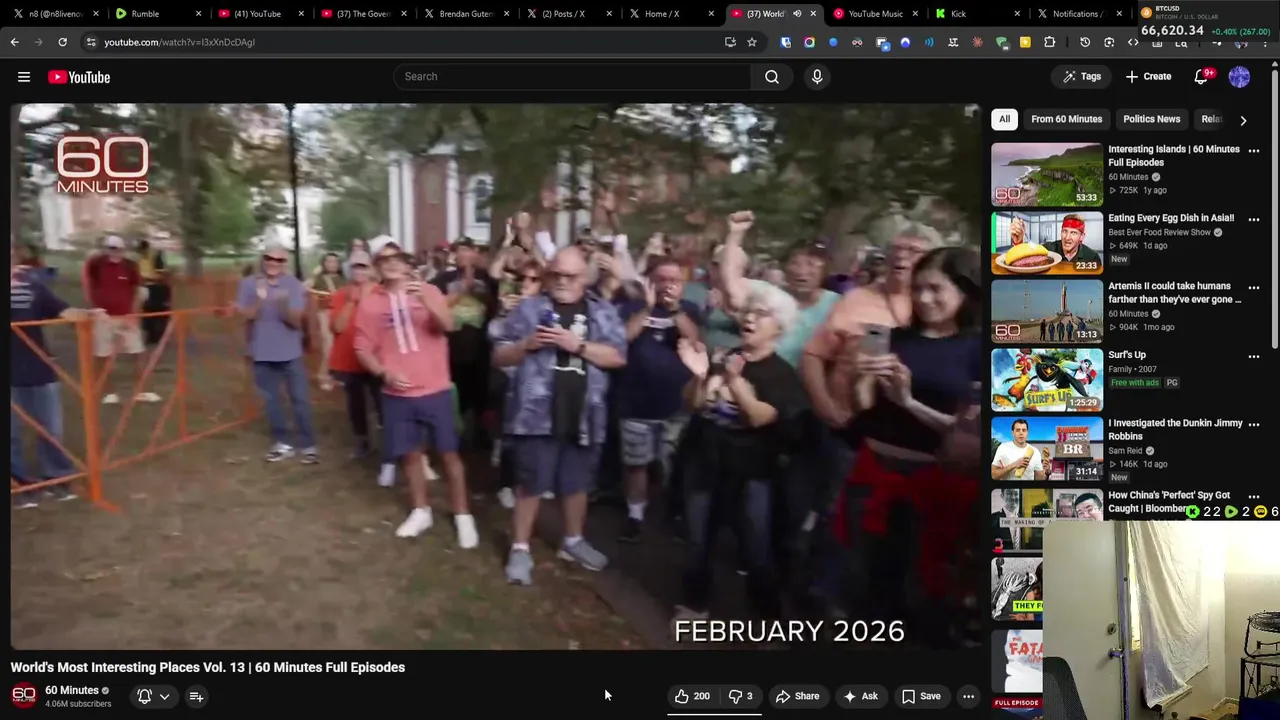Expand notification preference chevron dropdown
1280x720 pixels.
tap(164, 696)
